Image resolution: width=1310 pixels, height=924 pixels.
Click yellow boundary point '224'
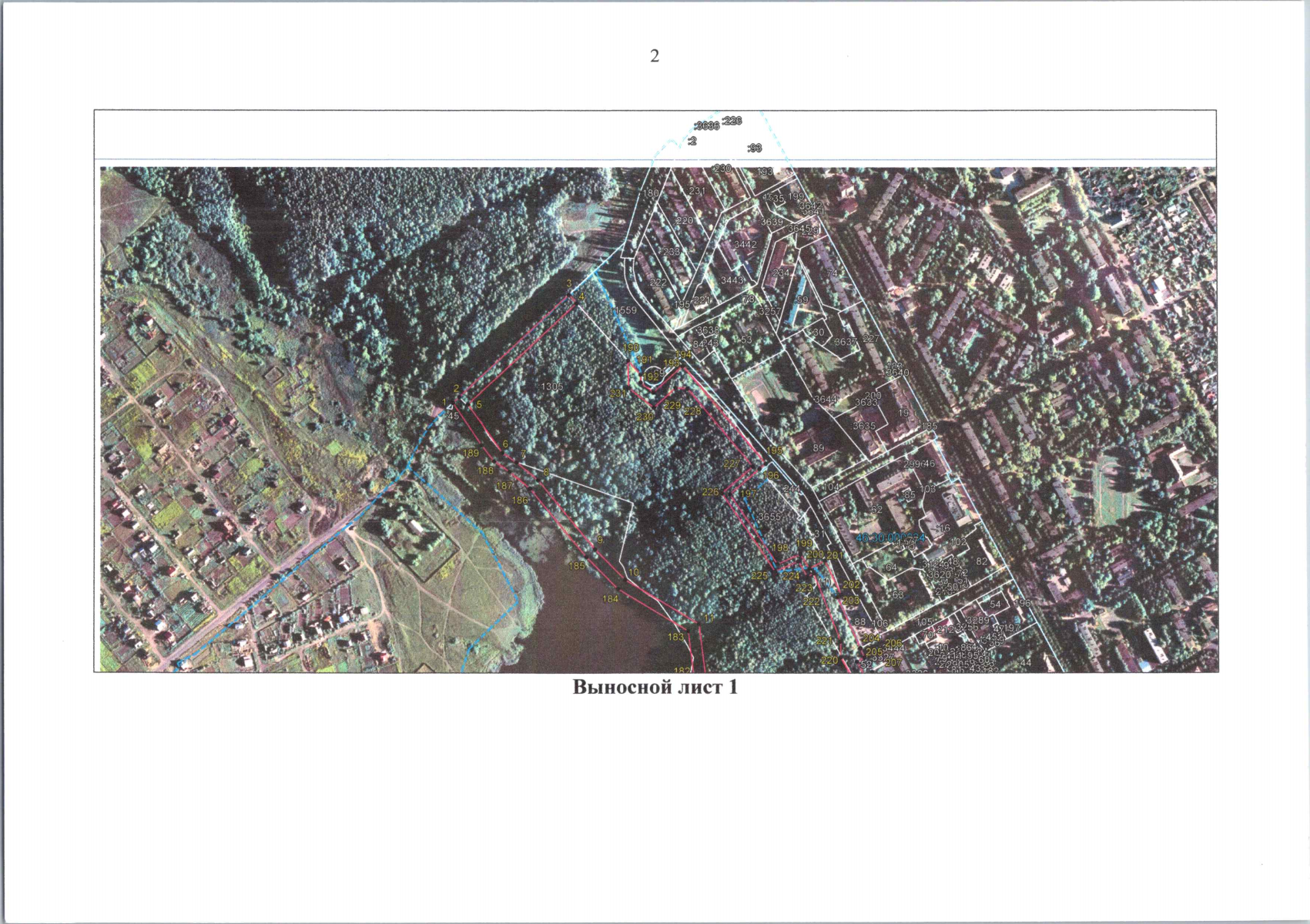(791, 575)
